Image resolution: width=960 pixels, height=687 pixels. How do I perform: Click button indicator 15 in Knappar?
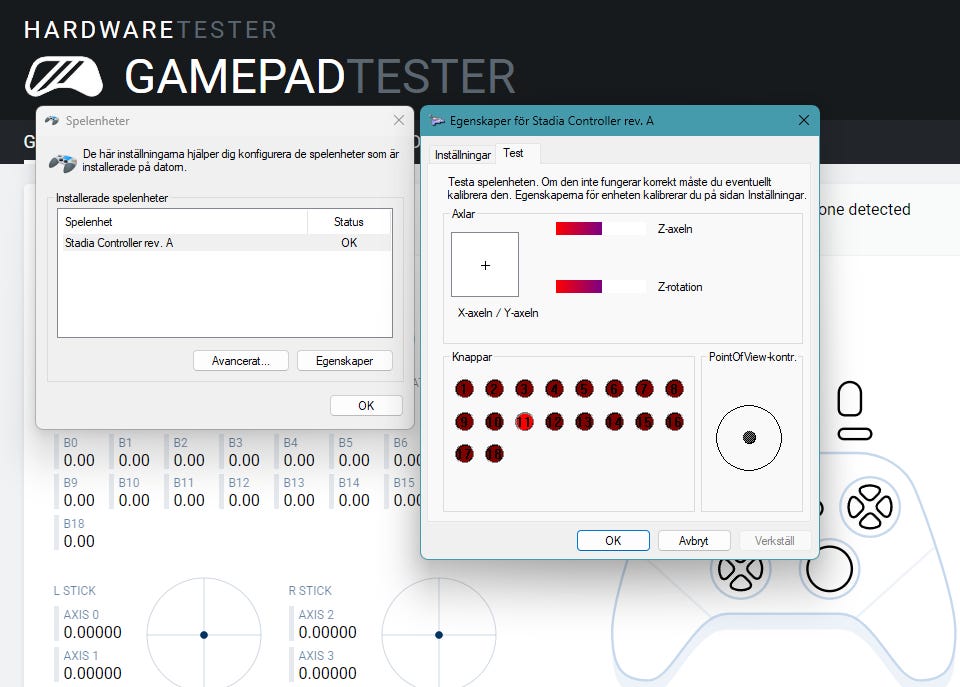(x=644, y=422)
